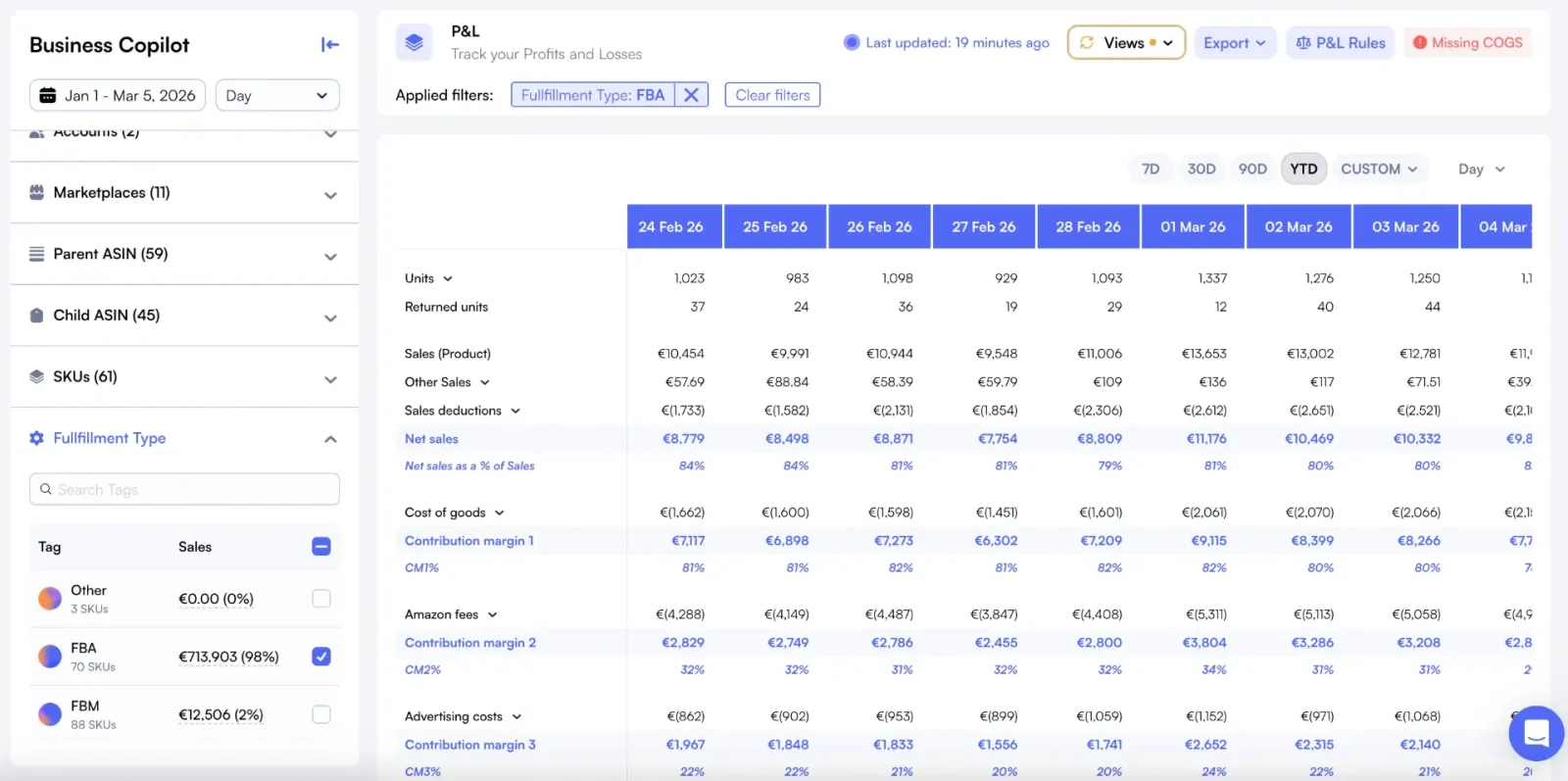Click the FBM sales value €12,506 (2%)
This screenshot has height=781, width=1568.
pos(220,714)
